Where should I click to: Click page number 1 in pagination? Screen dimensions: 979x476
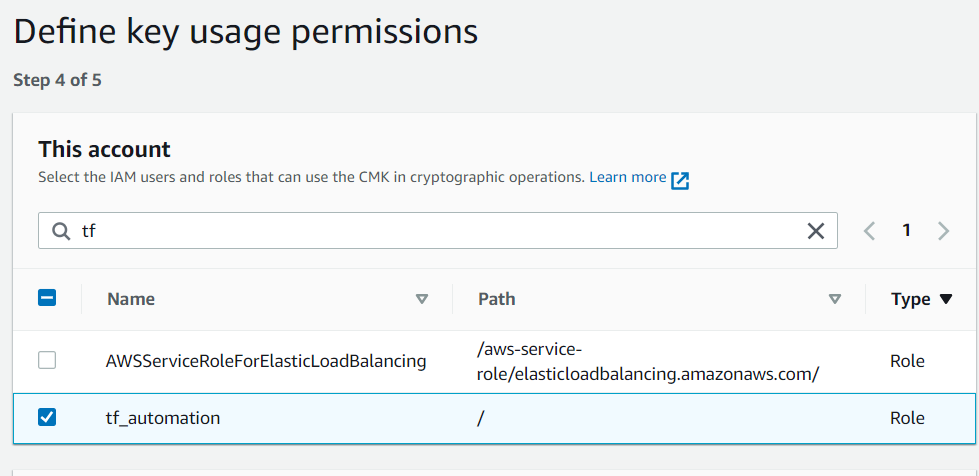pos(906,231)
